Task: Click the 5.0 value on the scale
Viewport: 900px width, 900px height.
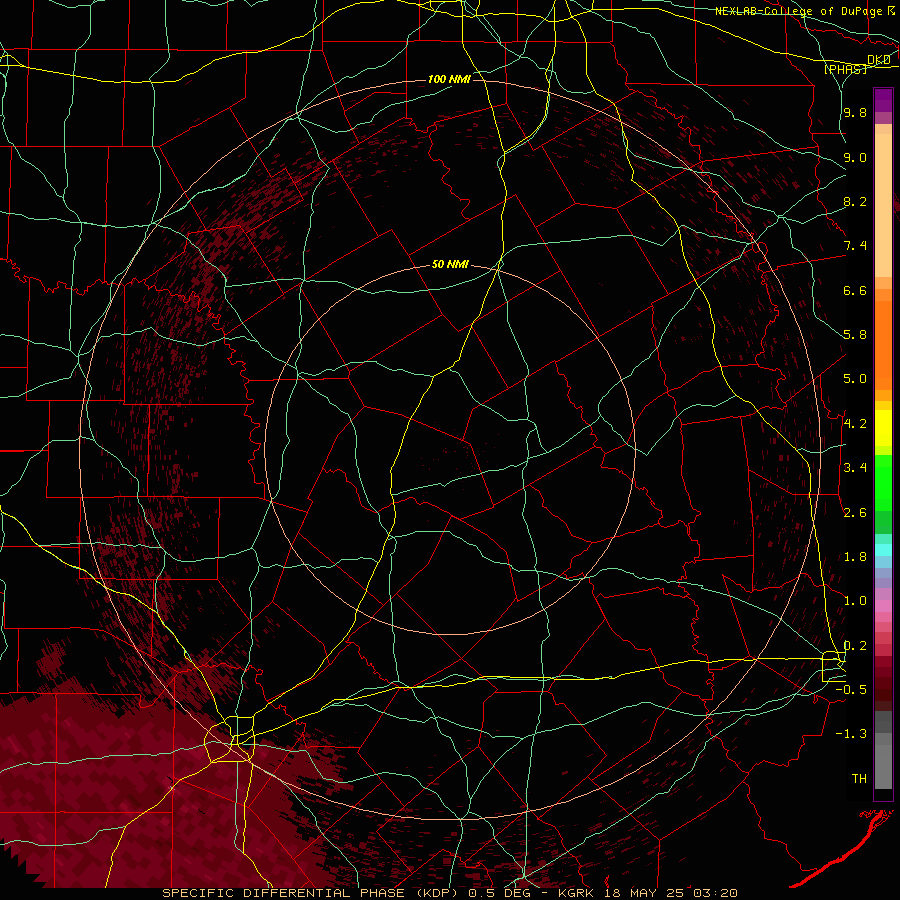Action: click(x=855, y=379)
